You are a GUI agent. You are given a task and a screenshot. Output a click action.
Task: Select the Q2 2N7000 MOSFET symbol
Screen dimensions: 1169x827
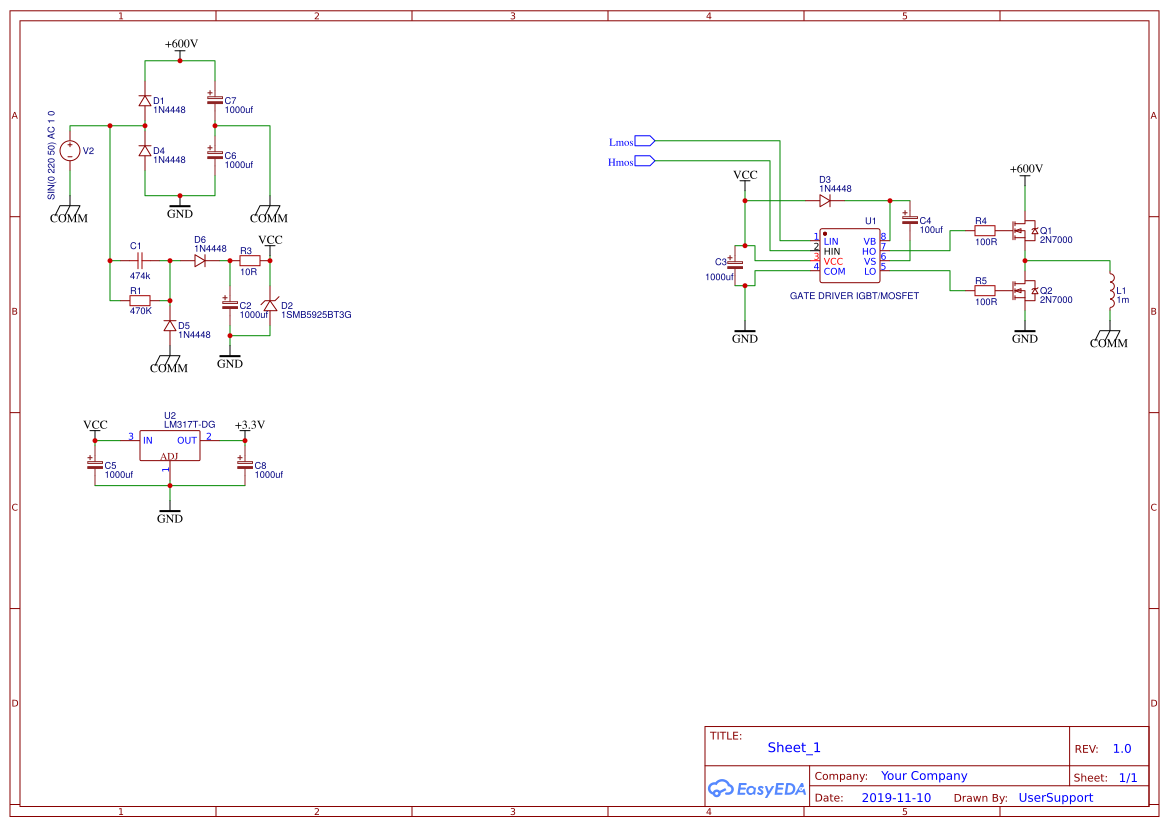tap(1022, 291)
